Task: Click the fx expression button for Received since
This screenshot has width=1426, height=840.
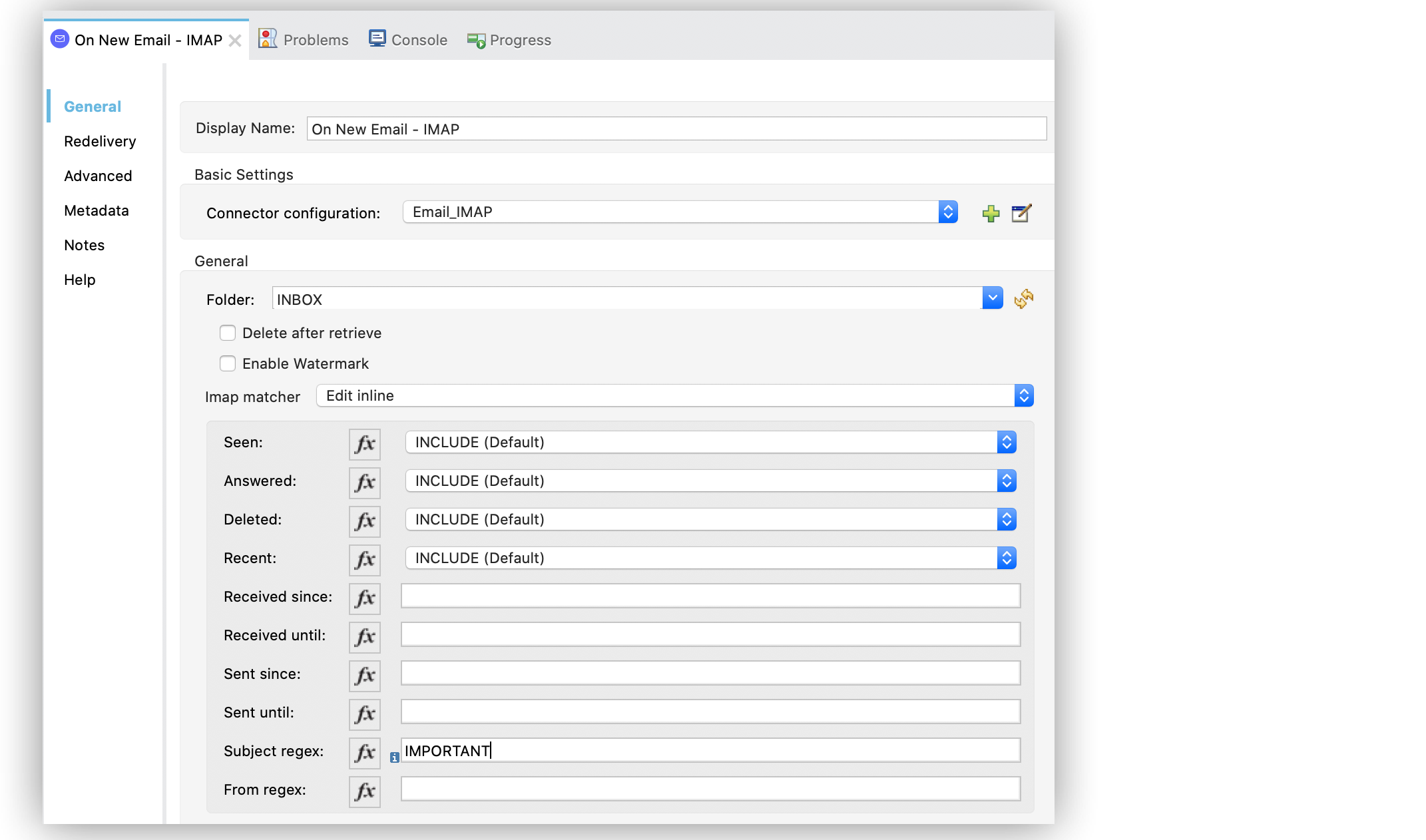Action: pyautogui.click(x=365, y=597)
